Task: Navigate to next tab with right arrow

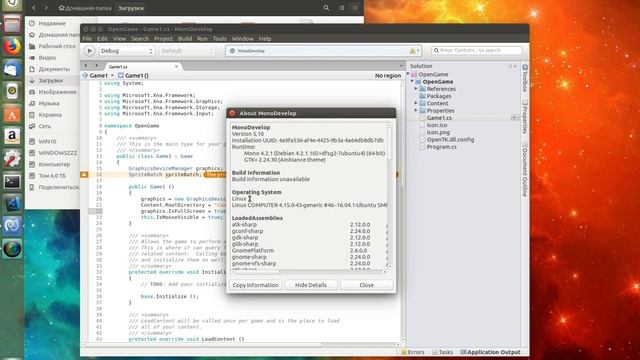Action: [96, 66]
